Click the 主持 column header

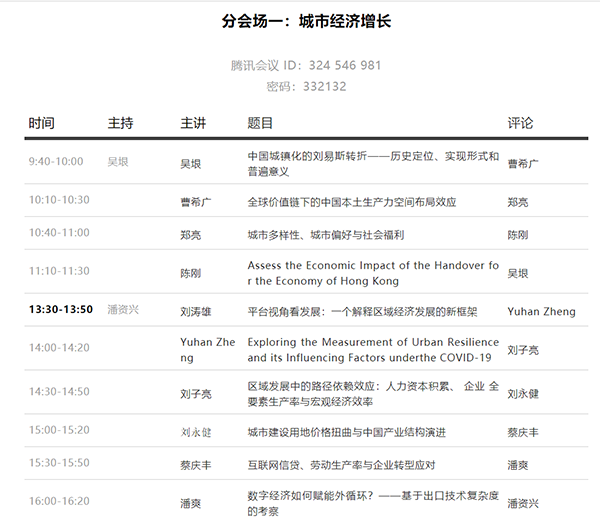120,123
